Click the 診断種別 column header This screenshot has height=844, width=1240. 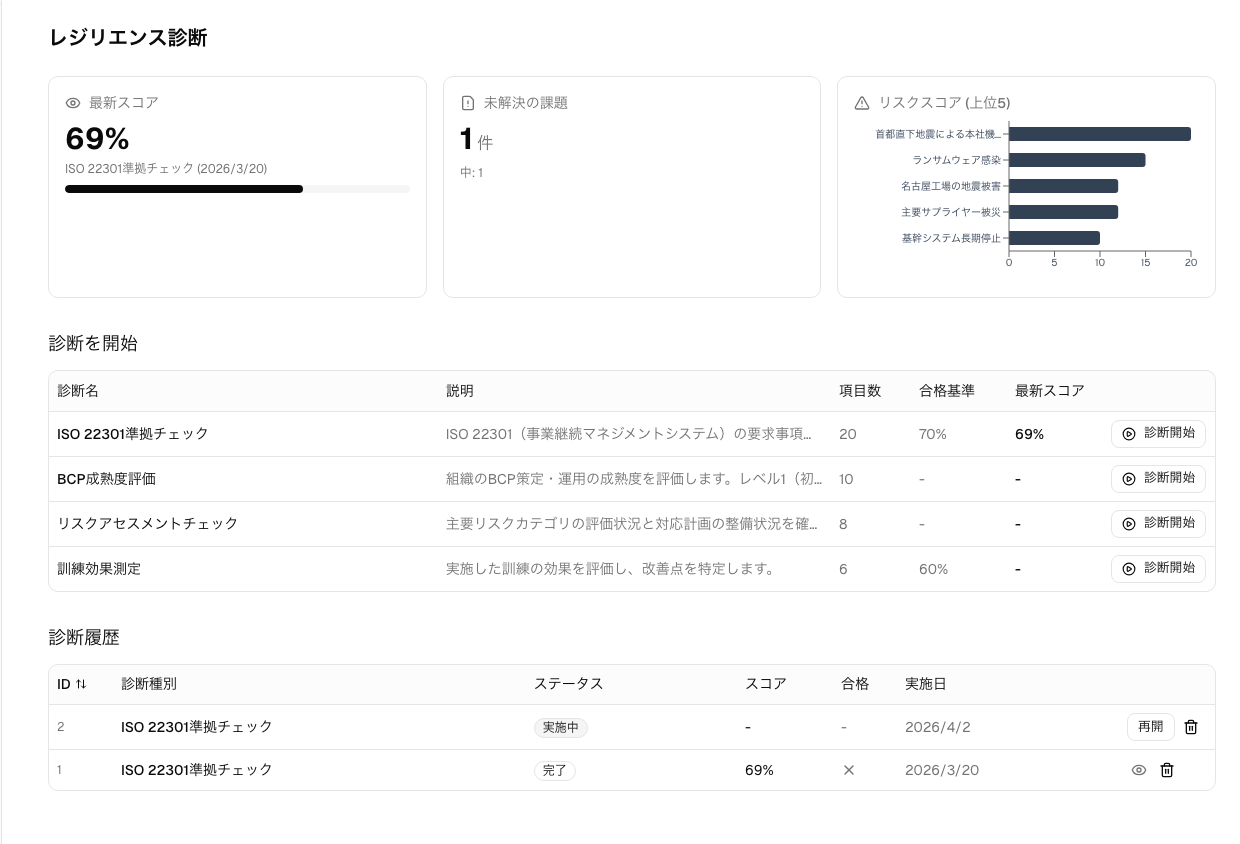149,684
